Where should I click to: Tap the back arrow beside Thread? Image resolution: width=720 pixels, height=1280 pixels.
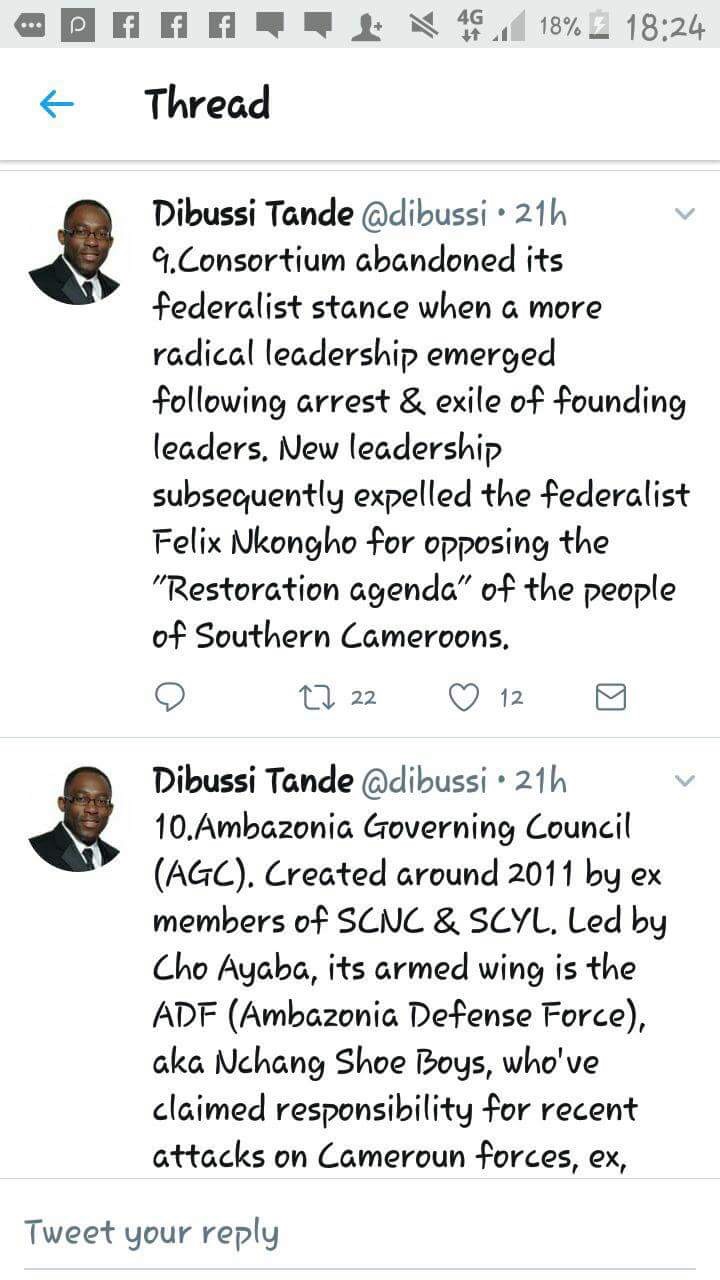click(x=57, y=104)
